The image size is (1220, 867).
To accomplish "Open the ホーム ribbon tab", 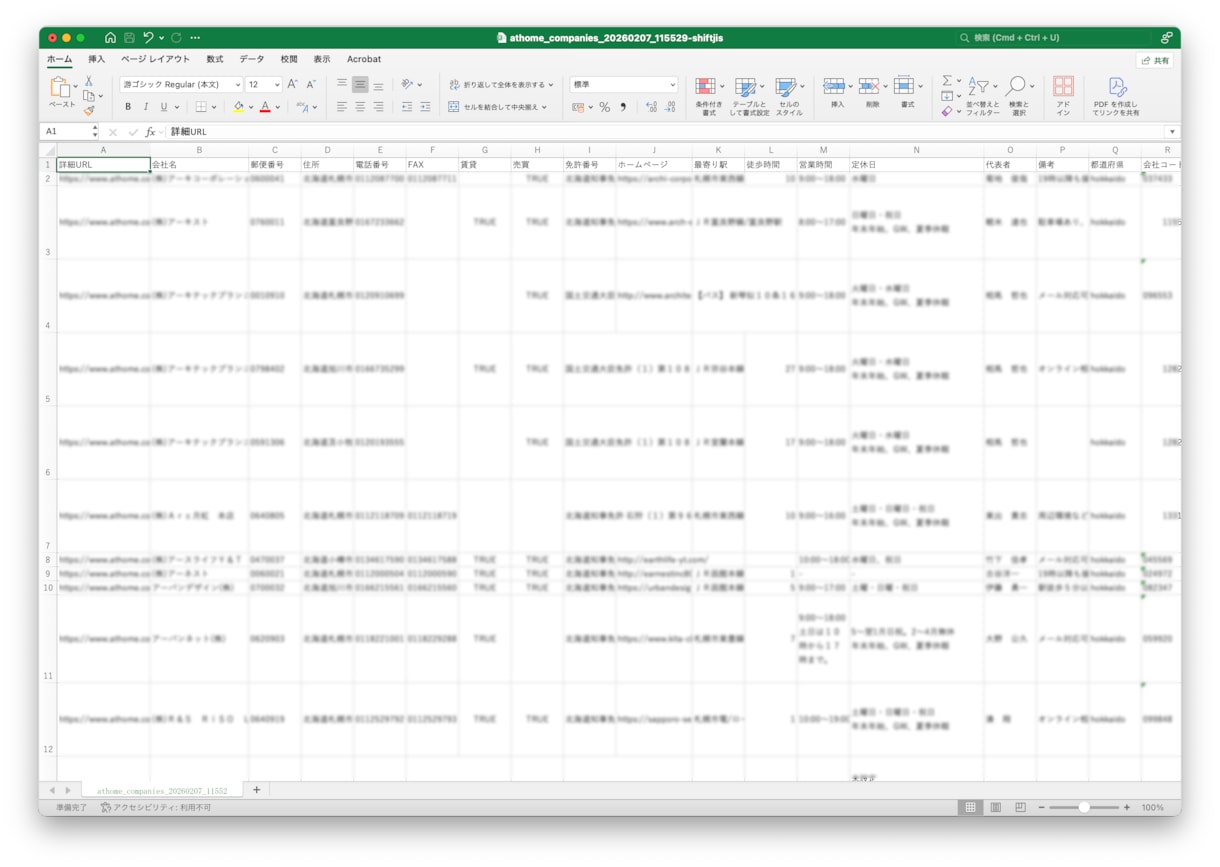I will tap(60, 60).
